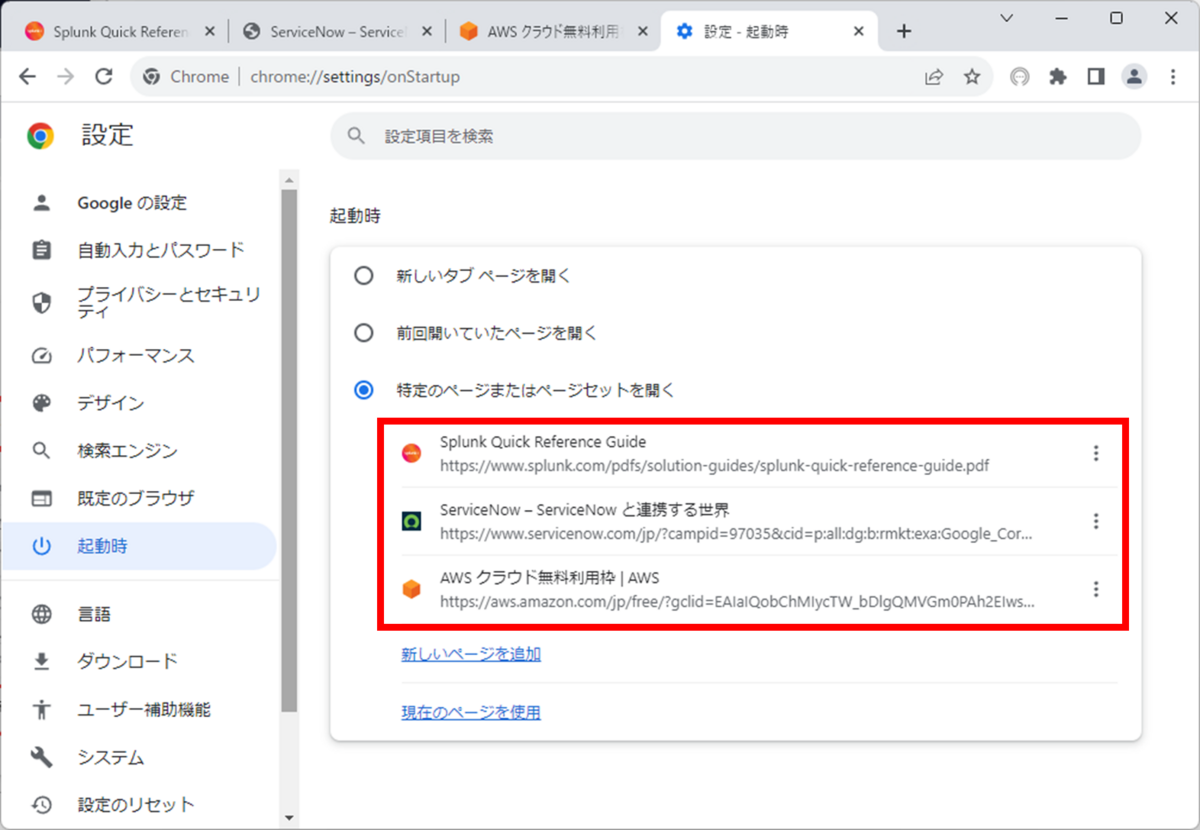
Task: Click the Splunk favicon in startup list
Action: click(x=411, y=453)
